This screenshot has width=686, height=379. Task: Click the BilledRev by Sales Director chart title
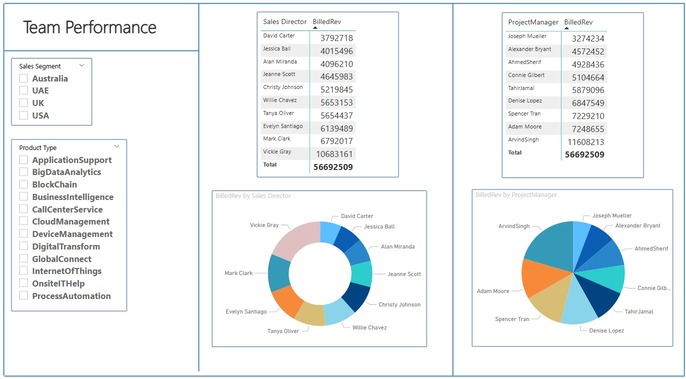tap(253, 196)
